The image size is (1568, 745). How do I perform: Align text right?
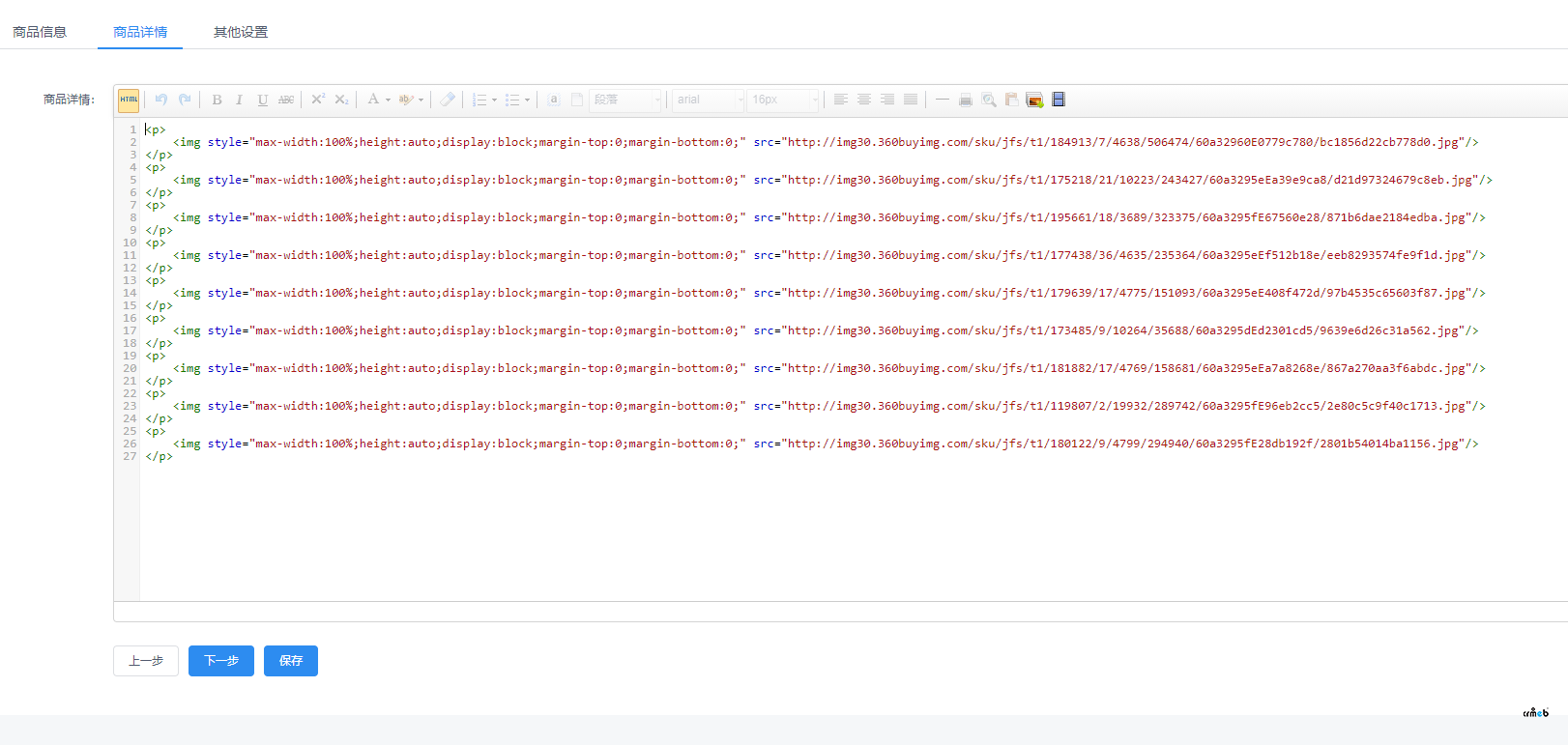tap(887, 100)
